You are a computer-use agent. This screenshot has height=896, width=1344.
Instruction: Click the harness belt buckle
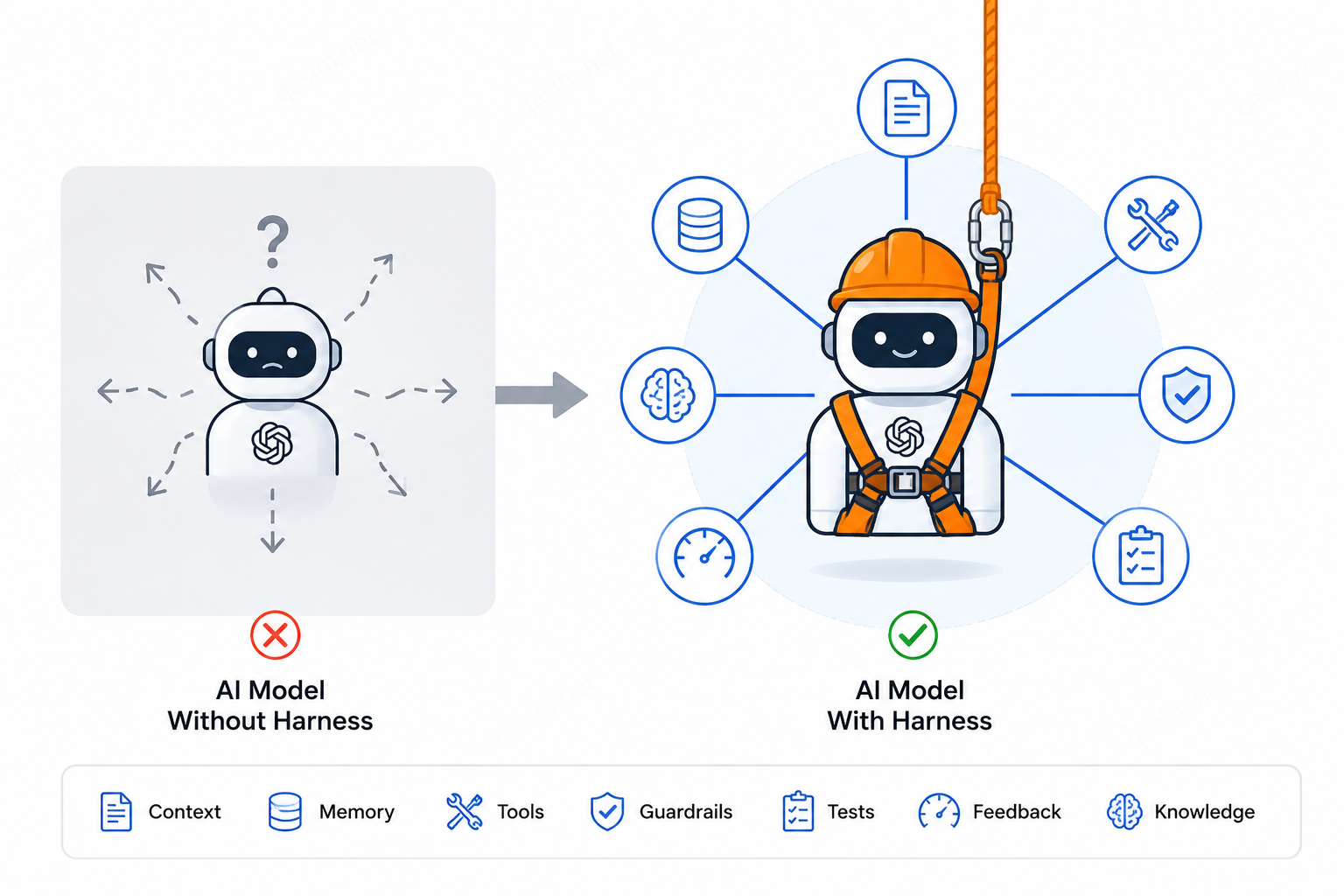pyautogui.click(x=904, y=482)
